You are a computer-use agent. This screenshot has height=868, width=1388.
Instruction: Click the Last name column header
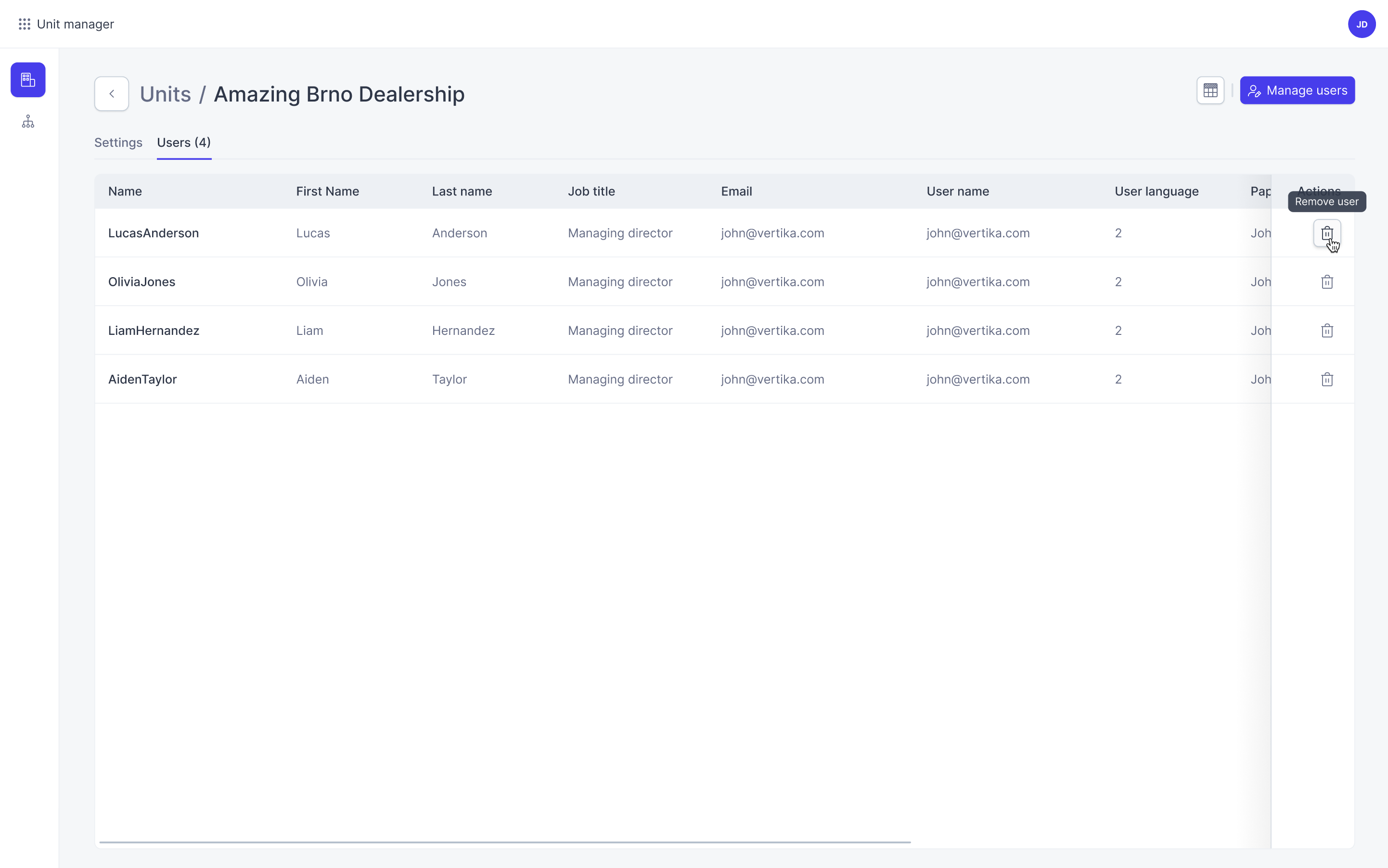point(463,191)
